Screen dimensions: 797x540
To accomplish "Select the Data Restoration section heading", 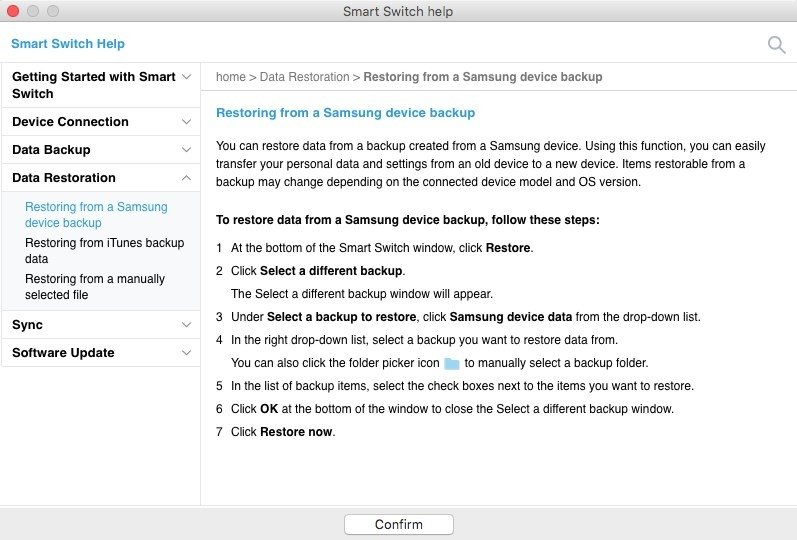I will [101, 177].
